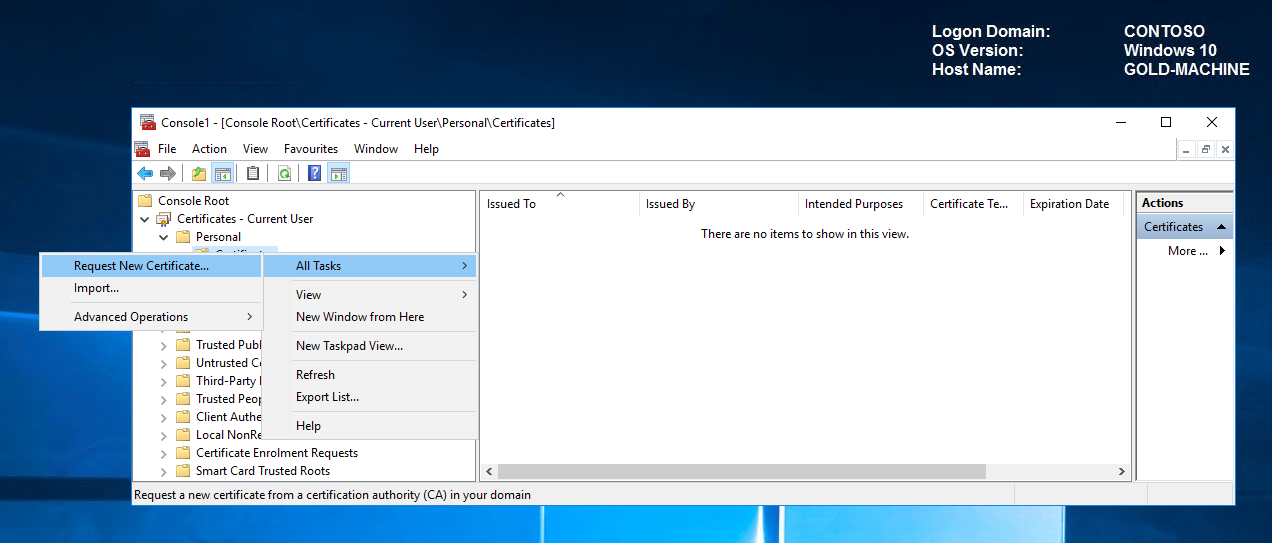The height and width of the screenshot is (543, 1272).
Task: Open the File menu
Action: click(167, 148)
